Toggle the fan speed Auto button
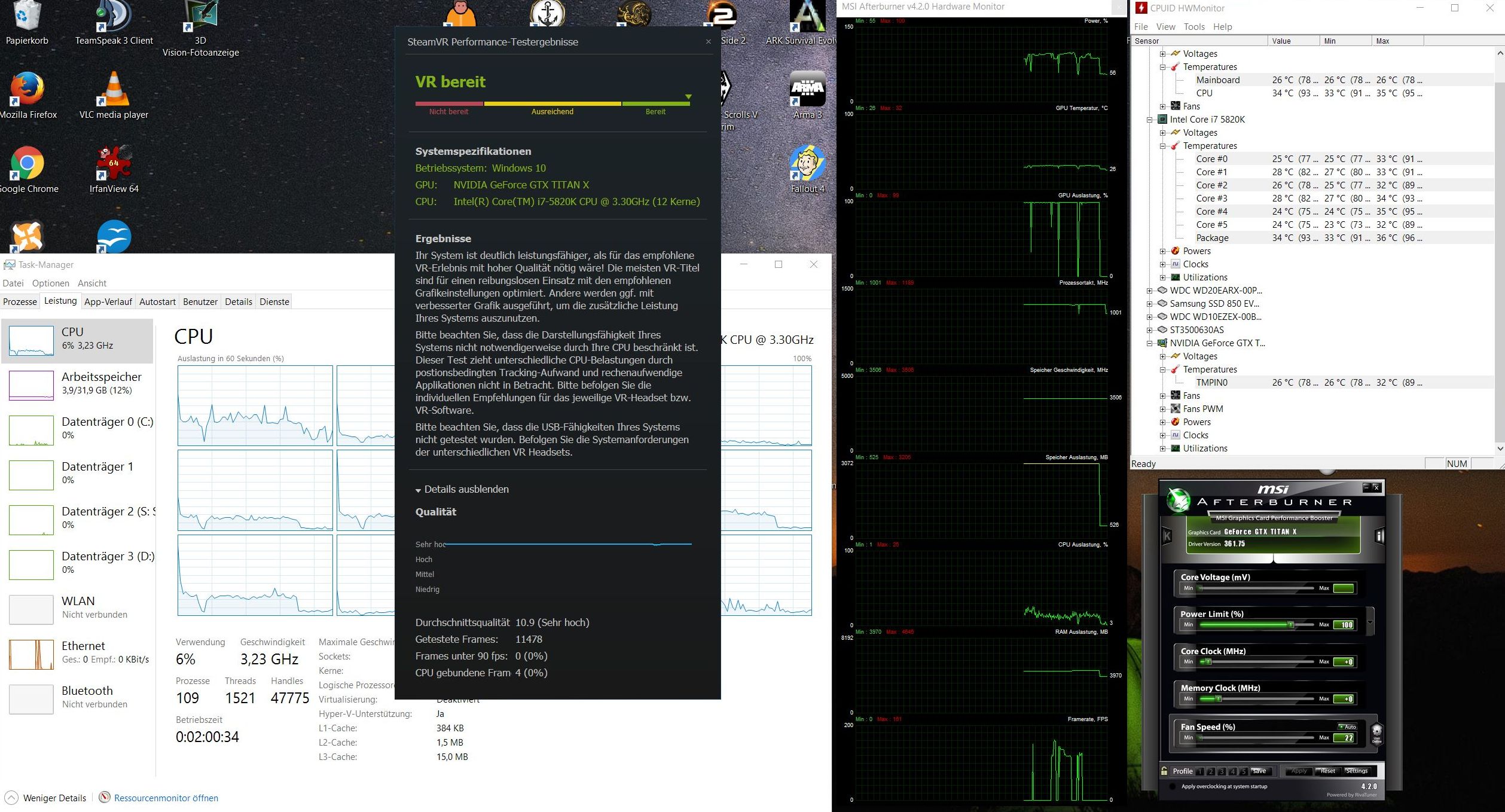The height and width of the screenshot is (812, 1505). tap(1348, 726)
